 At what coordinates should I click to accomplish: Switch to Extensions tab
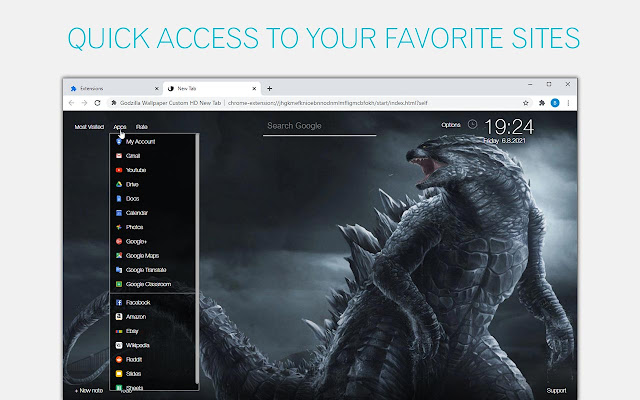coord(114,89)
